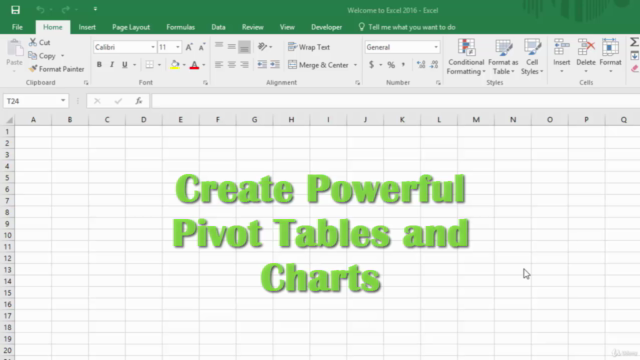
Task: Select Bottom Align
Action: pos(244,47)
